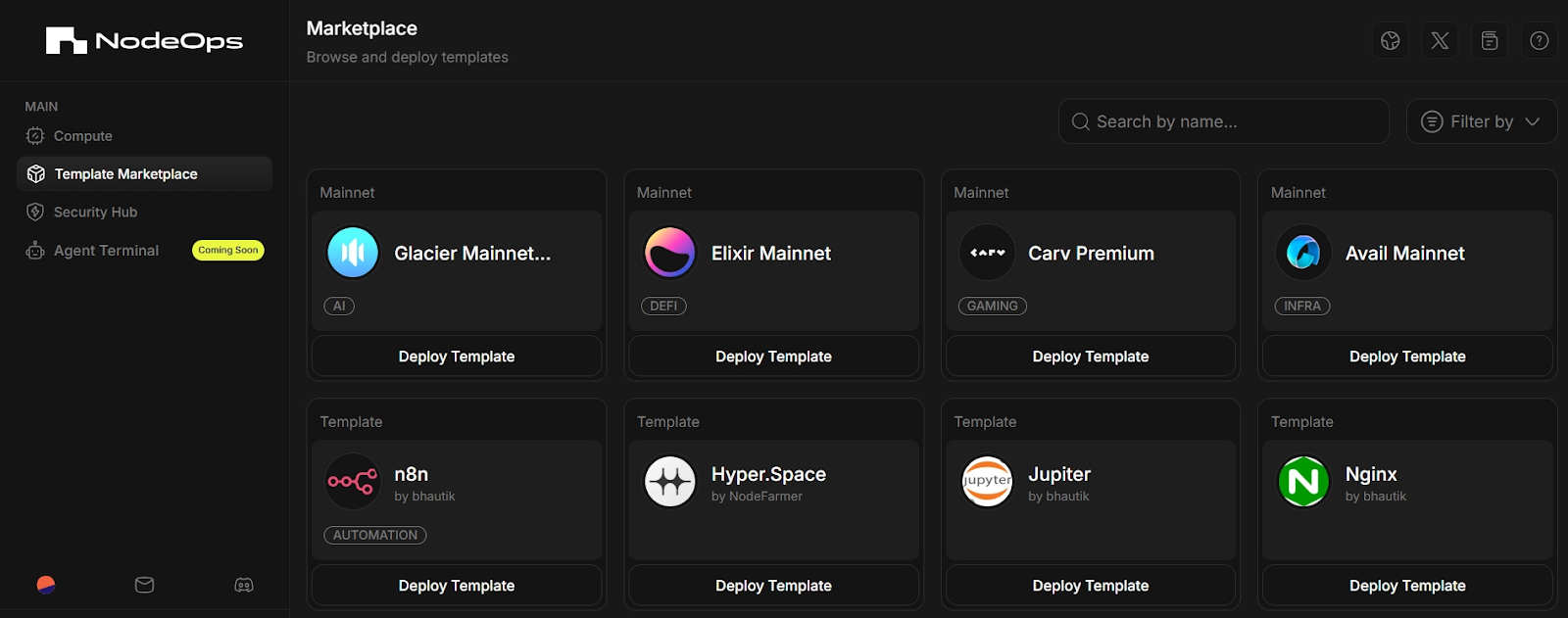Click the Security Hub shield icon
The image size is (1568, 618).
click(x=35, y=212)
